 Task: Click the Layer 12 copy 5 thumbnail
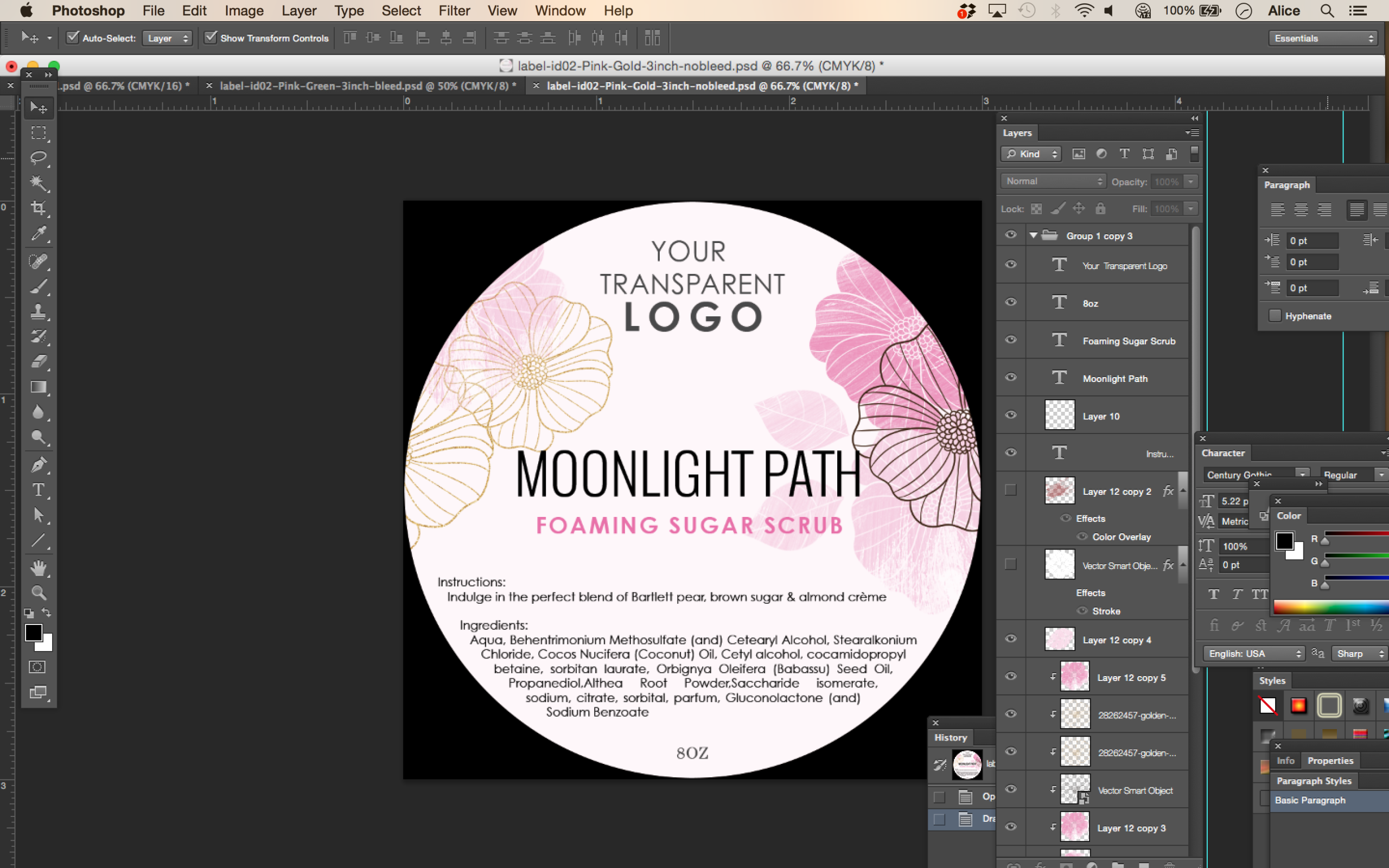click(x=1074, y=676)
